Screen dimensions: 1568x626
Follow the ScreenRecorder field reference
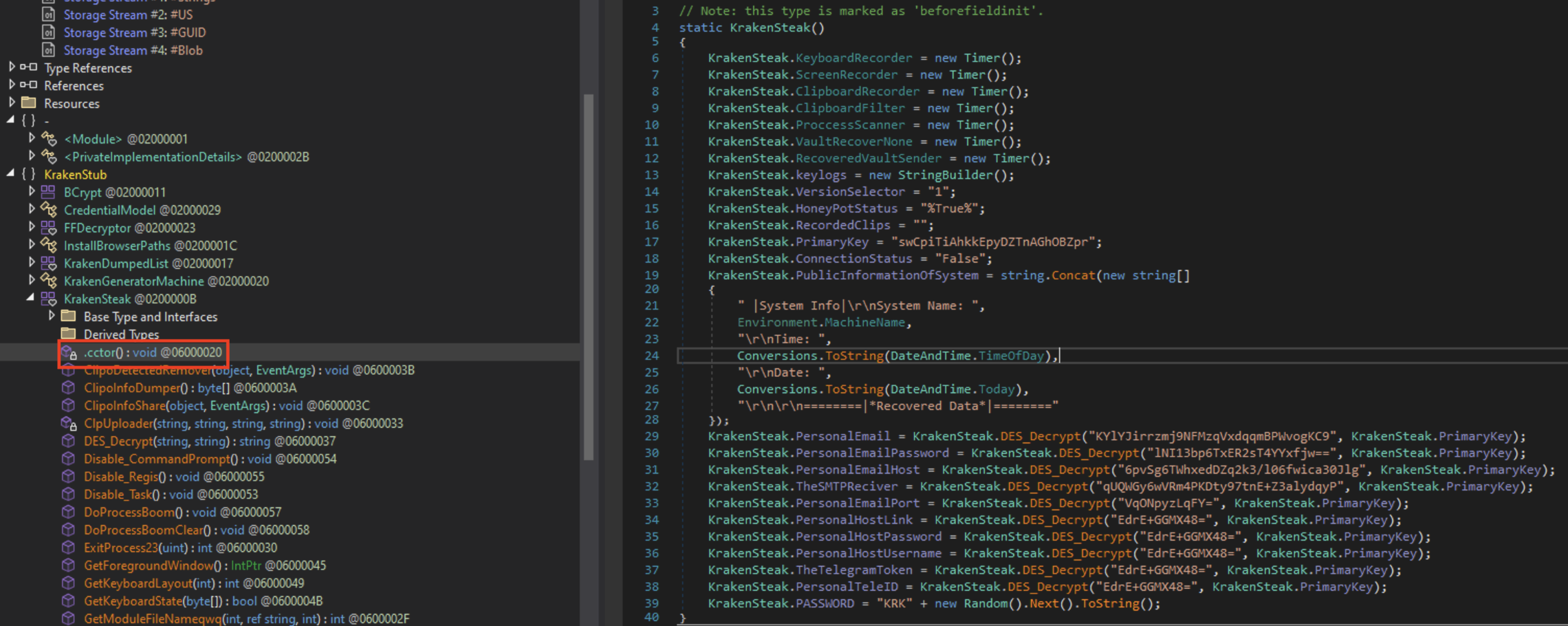(x=847, y=74)
